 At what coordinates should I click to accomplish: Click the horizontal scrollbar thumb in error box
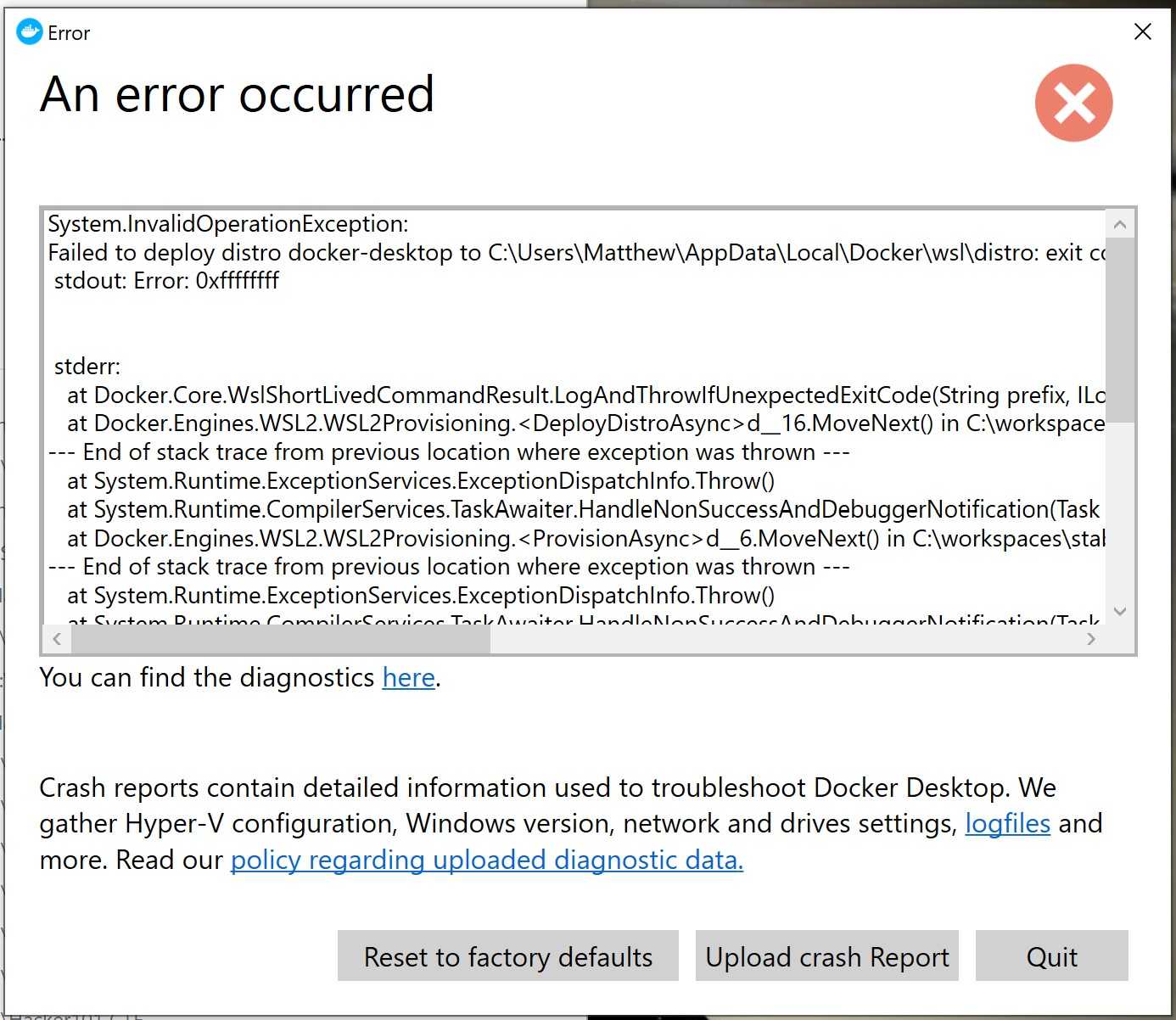(281, 639)
